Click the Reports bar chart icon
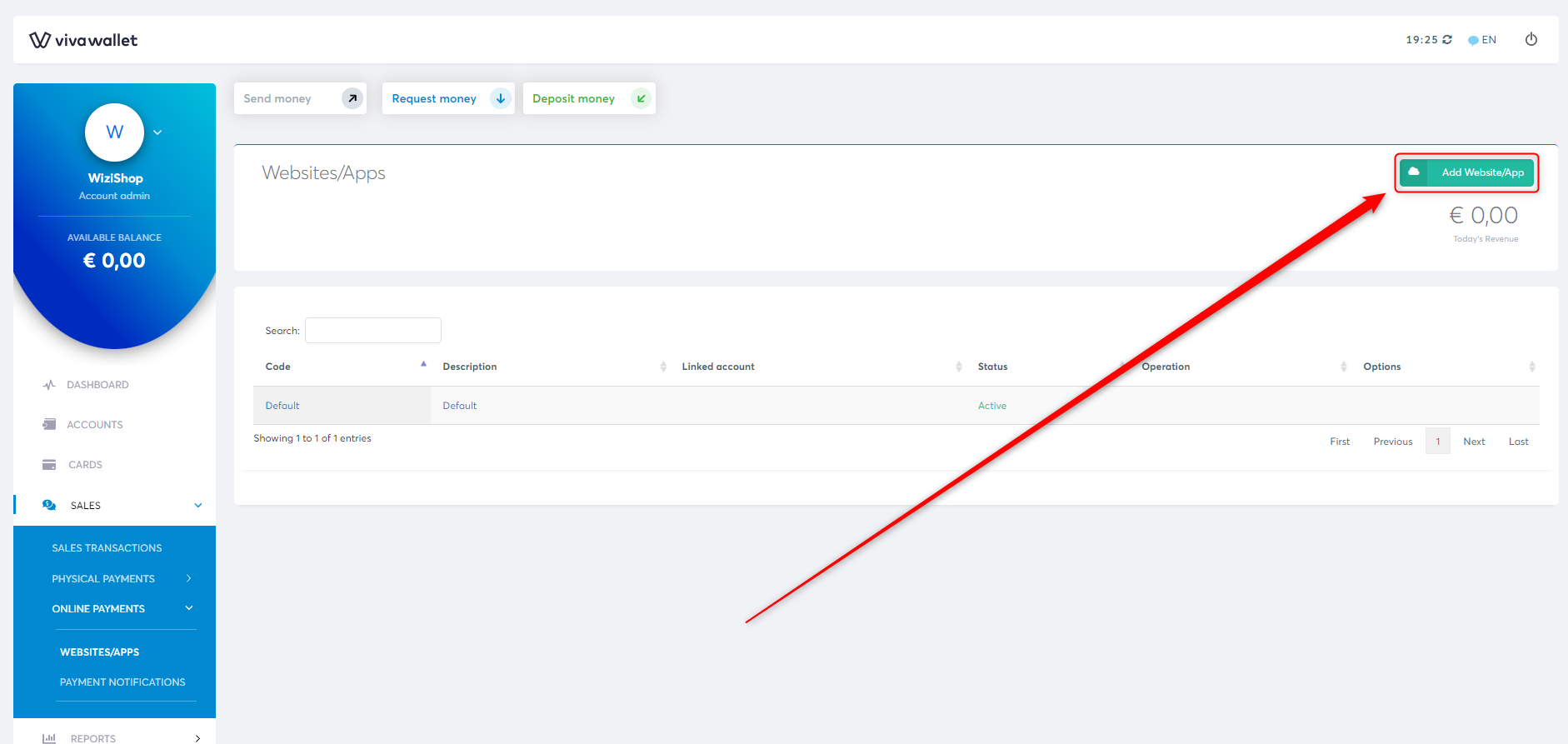The image size is (1568, 744). (x=49, y=739)
